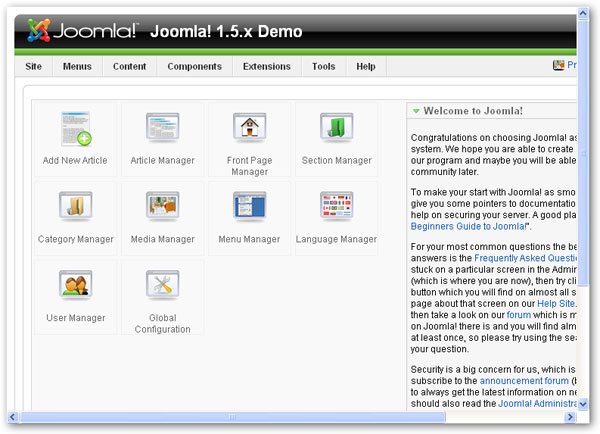Open the Frequently Asked Questions link

click(525, 258)
